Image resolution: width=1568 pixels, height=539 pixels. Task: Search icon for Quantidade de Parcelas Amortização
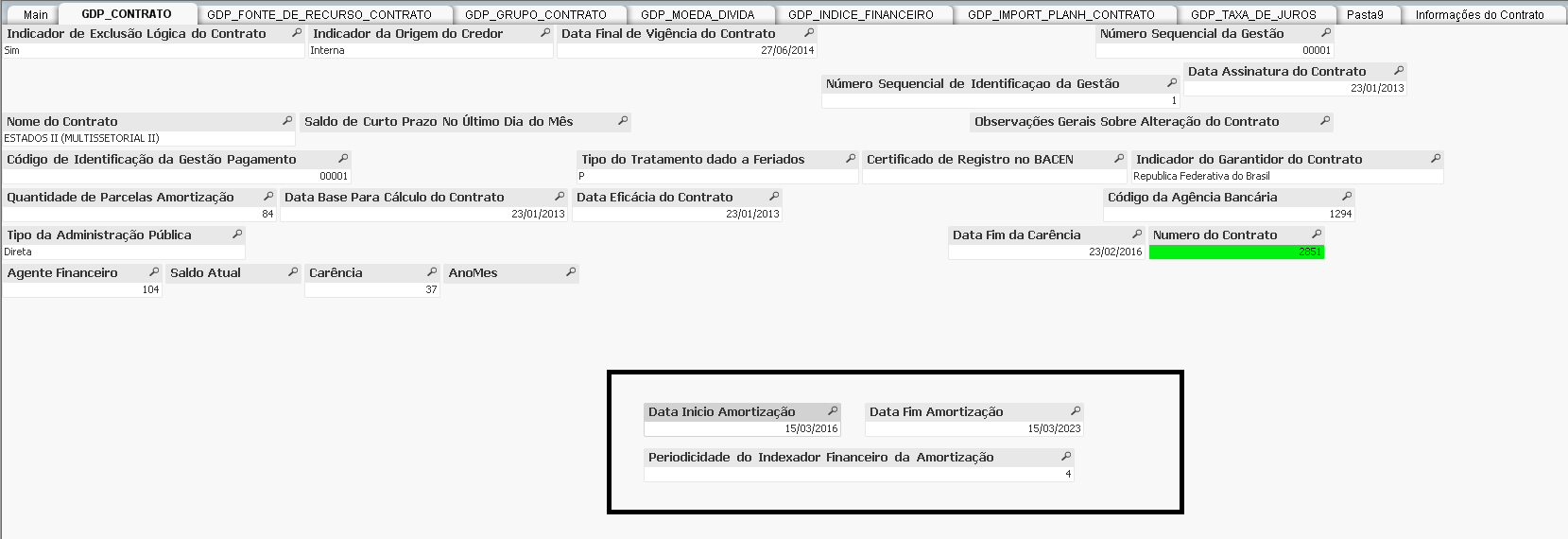point(268,197)
